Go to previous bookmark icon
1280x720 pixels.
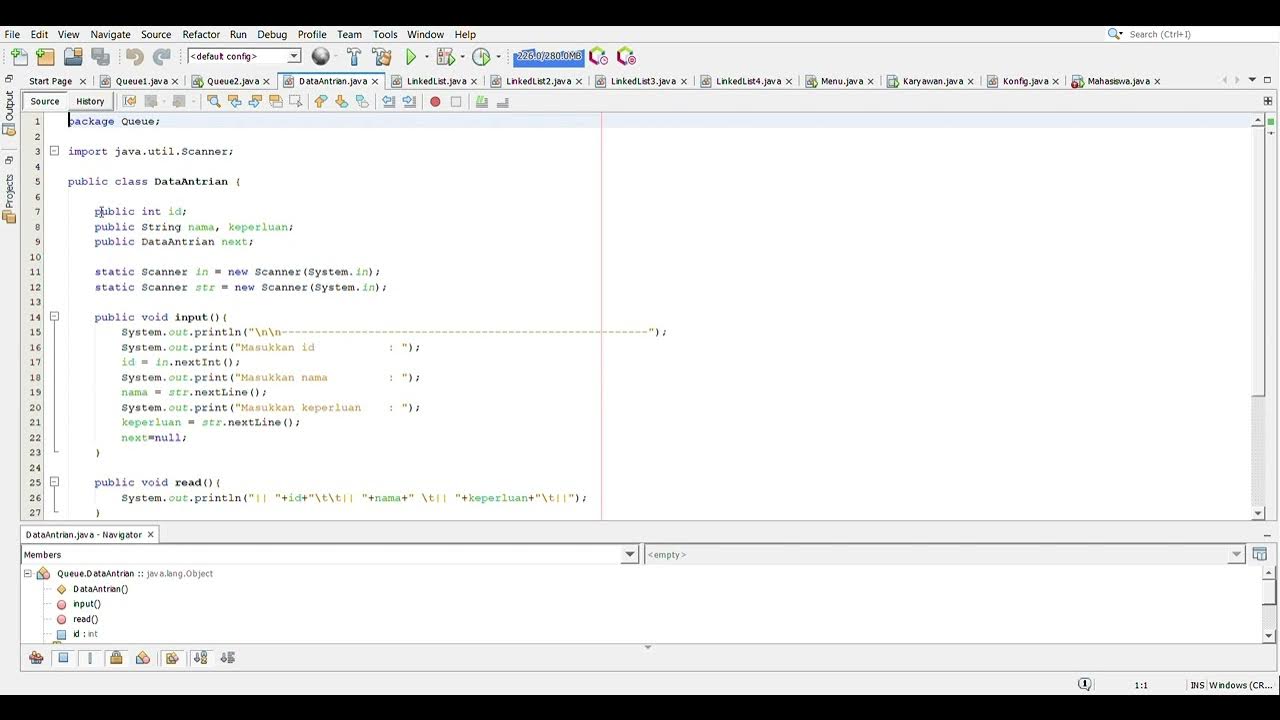(x=320, y=101)
